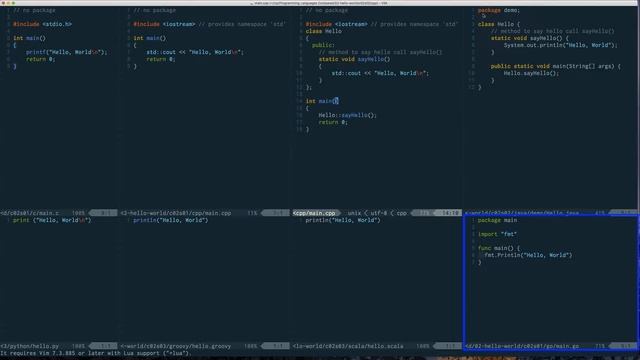Click 'static void sayHello()' in the C++ class pane

[354, 59]
